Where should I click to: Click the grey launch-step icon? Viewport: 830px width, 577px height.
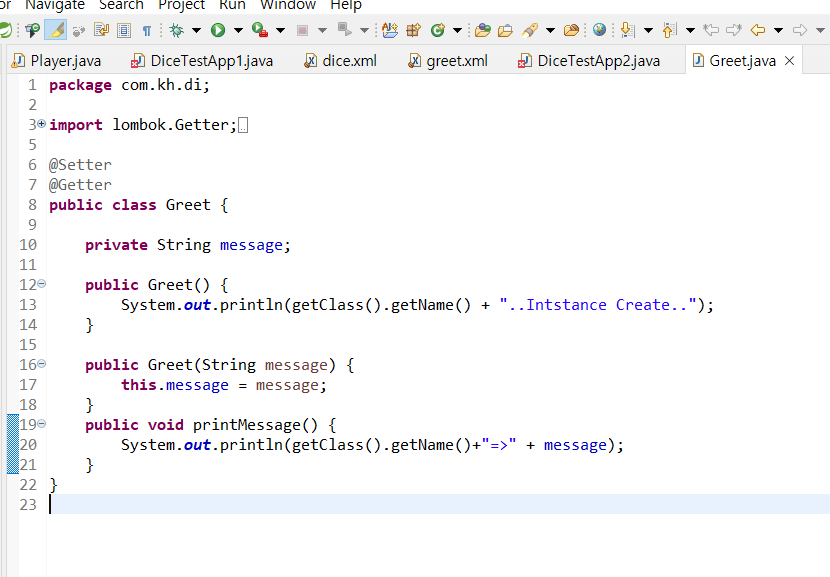(345, 30)
